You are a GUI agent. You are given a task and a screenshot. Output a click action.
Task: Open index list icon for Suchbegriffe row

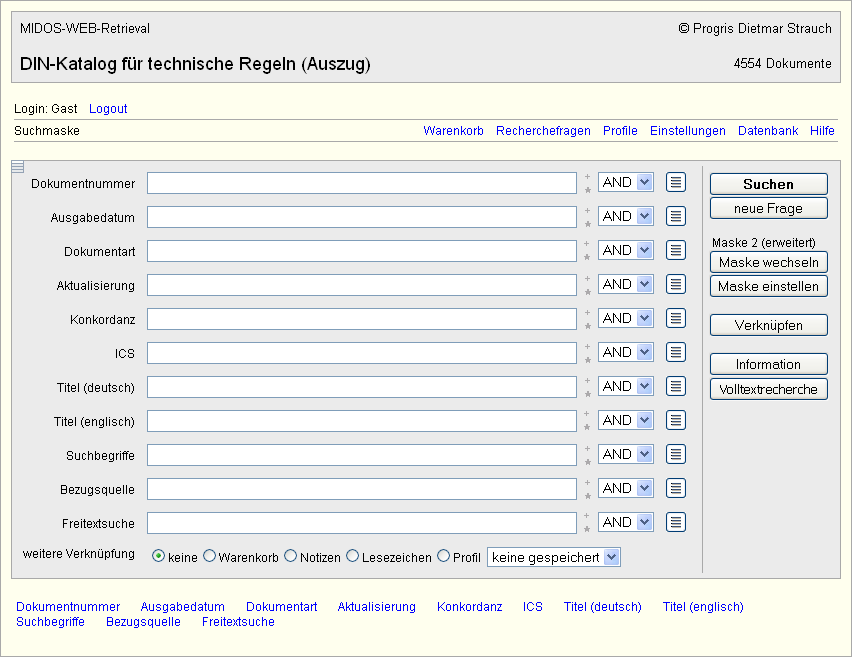point(676,454)
